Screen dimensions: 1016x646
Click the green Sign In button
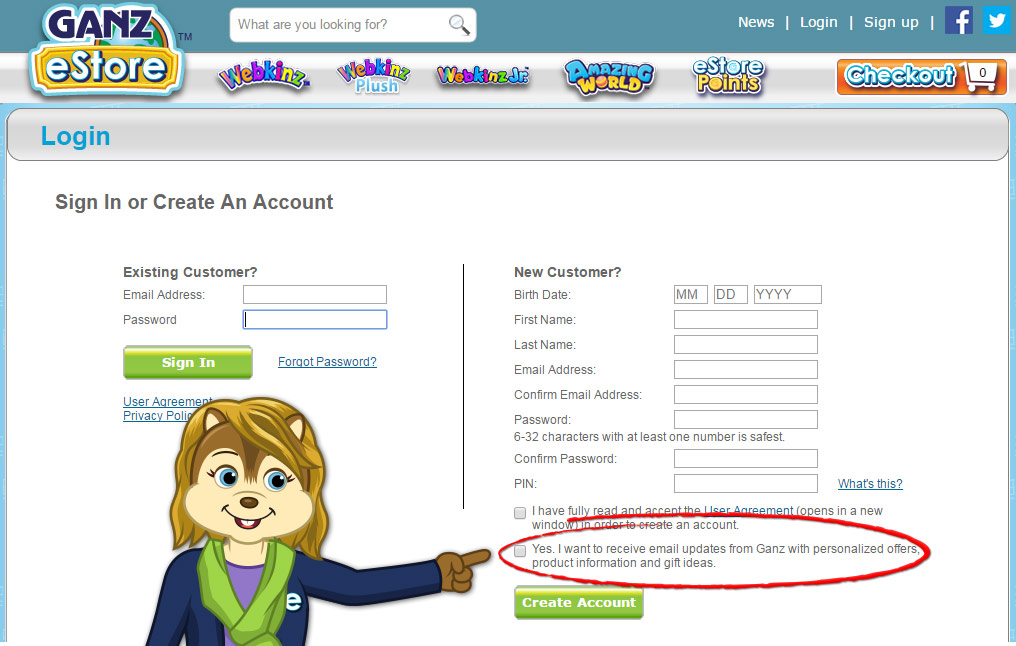[188, 362]
